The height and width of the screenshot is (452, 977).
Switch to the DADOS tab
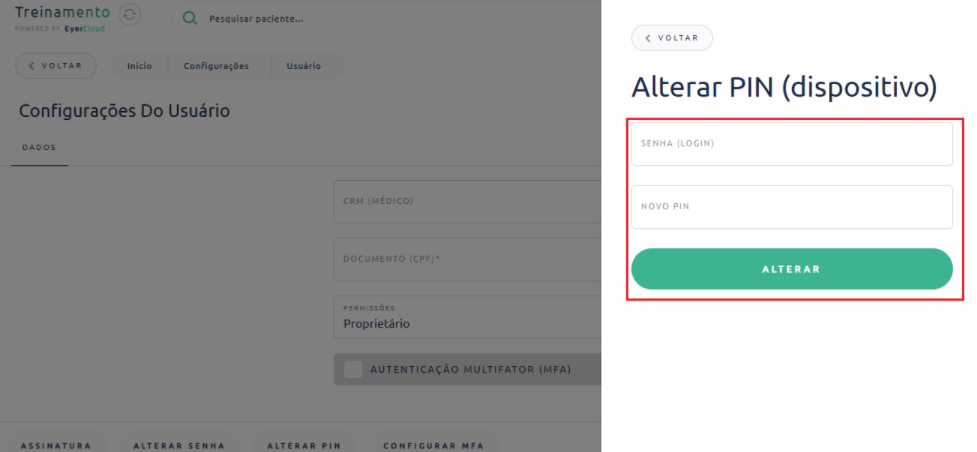39,147
